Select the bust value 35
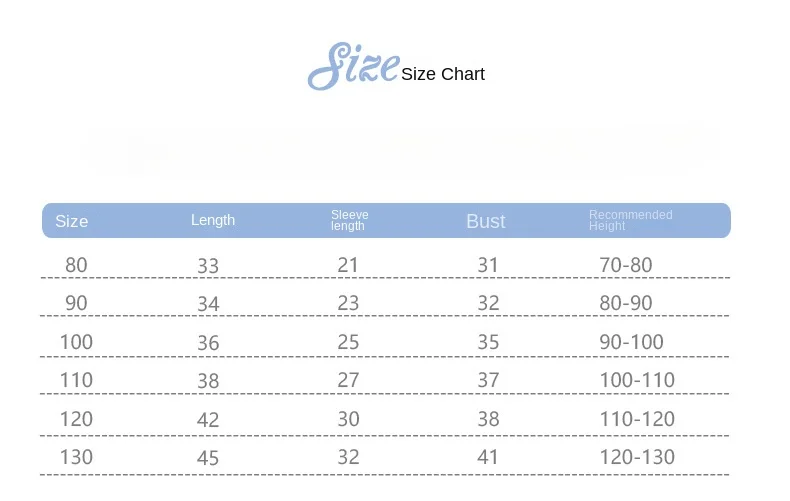This screenshot has height=501, width=790. pos(488,342)
